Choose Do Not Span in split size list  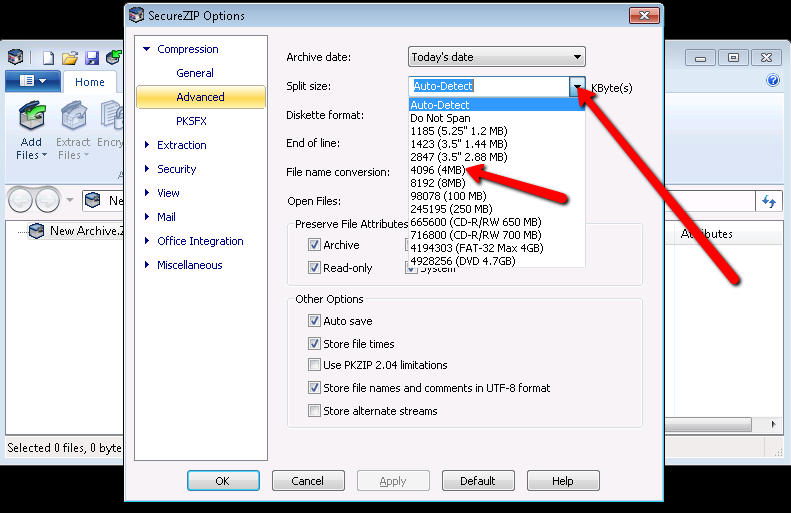tap(440, 118)
